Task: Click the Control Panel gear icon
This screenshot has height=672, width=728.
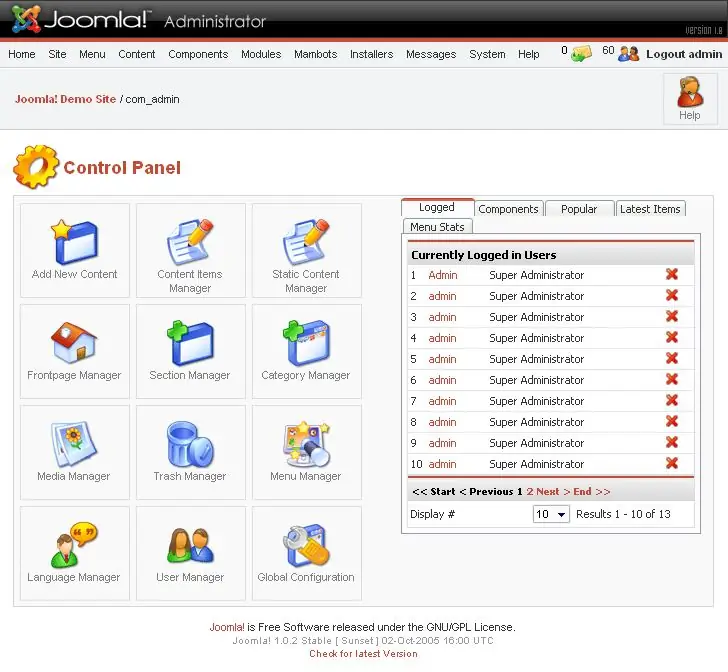Action: pos(36,167)
